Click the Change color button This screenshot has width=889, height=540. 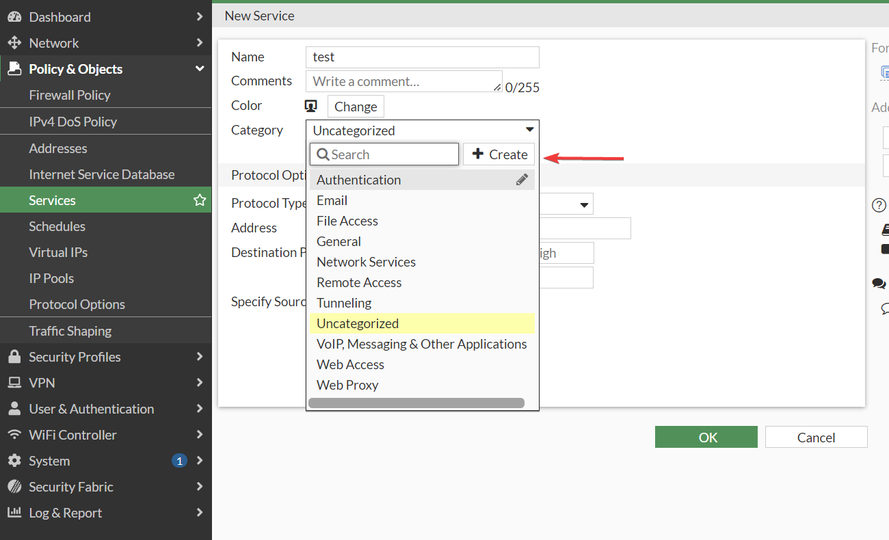tap(355, 107)
